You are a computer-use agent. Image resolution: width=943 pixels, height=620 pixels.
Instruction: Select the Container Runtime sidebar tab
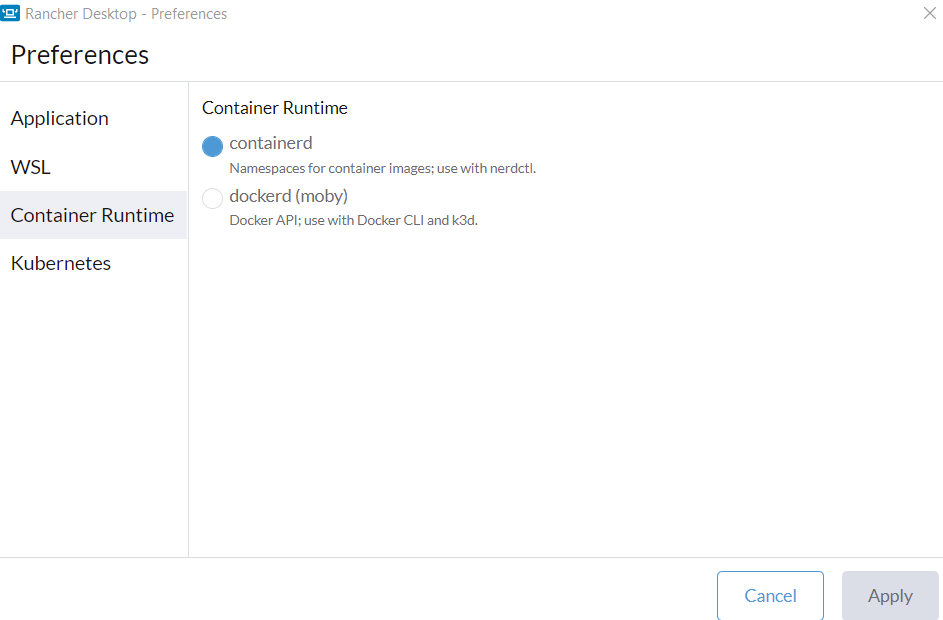(x=92, y=215)
